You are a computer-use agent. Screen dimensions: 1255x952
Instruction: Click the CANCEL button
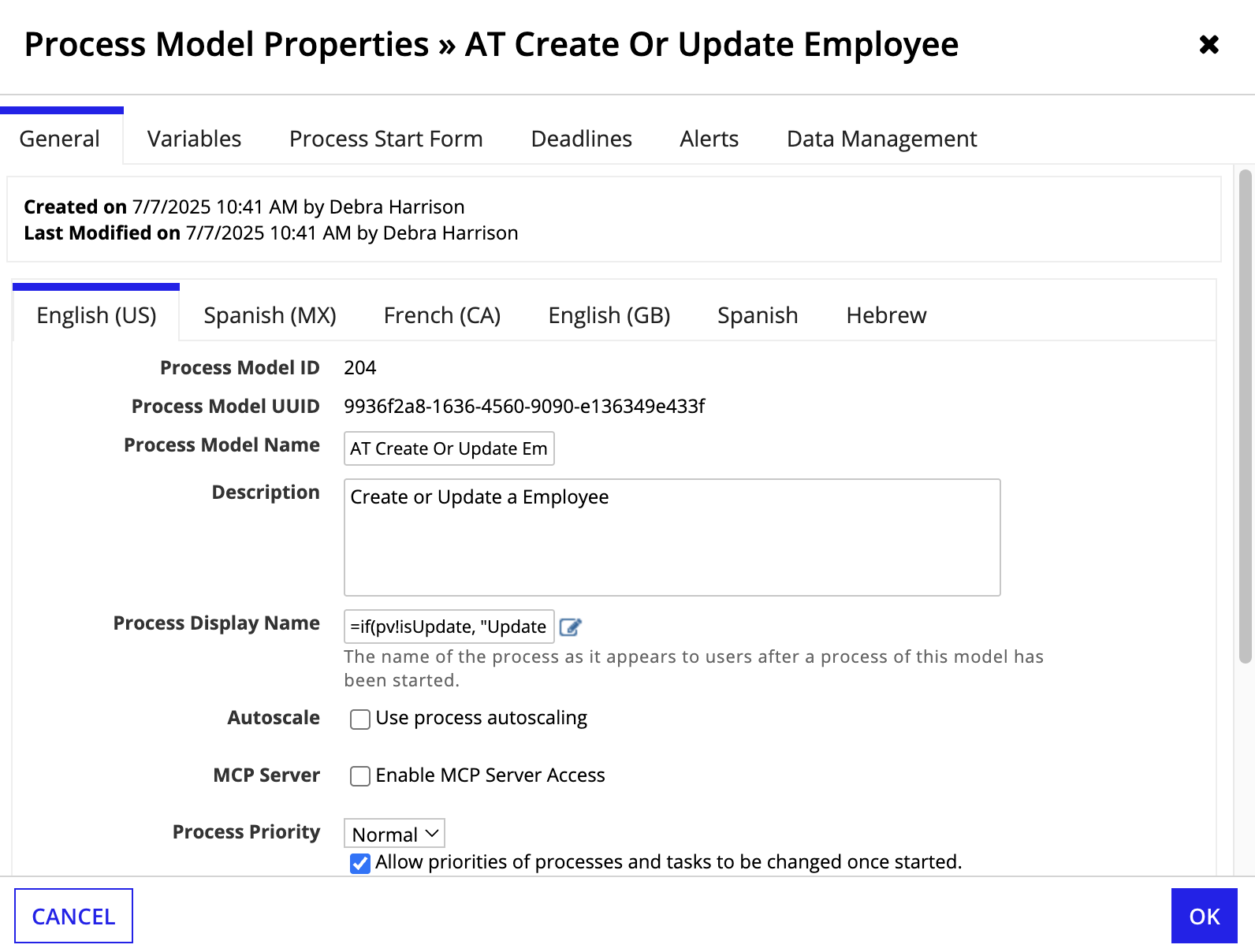[73, 916]
